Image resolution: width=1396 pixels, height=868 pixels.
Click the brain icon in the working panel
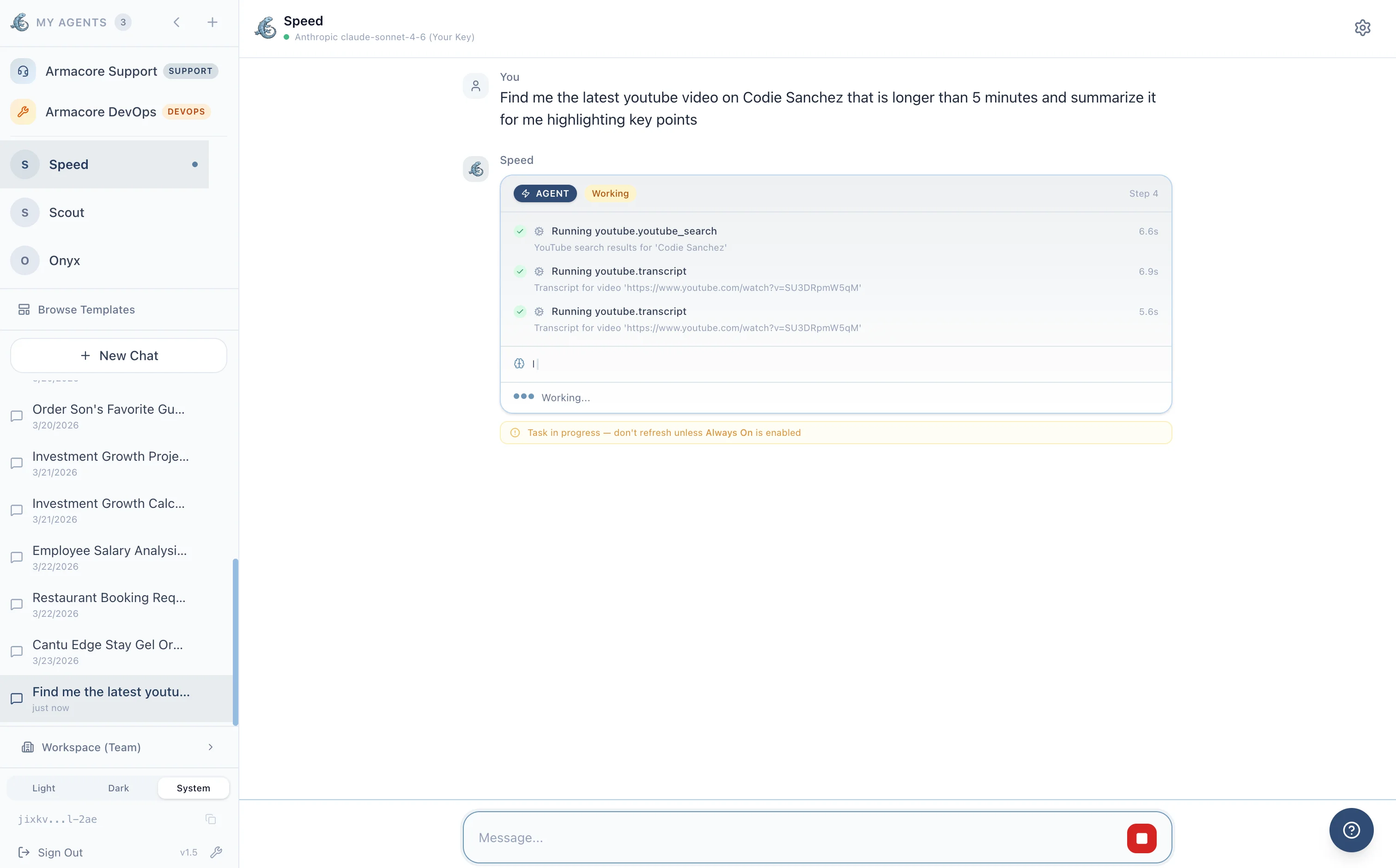pos(519,363)
